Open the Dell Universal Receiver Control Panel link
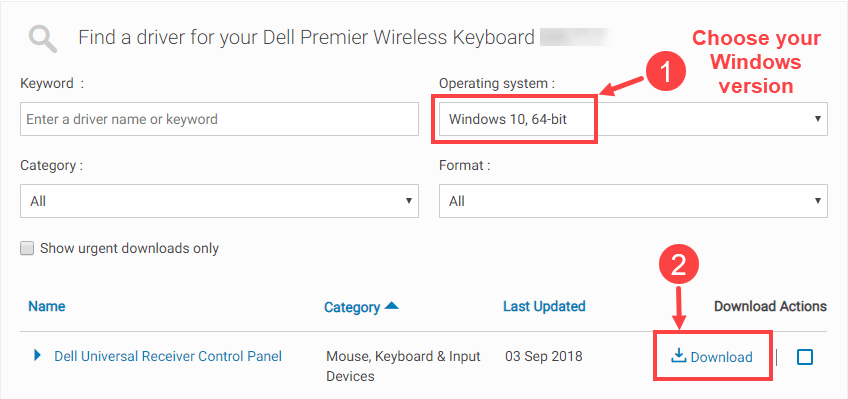848x399 pixels. [x=168, y=356]
